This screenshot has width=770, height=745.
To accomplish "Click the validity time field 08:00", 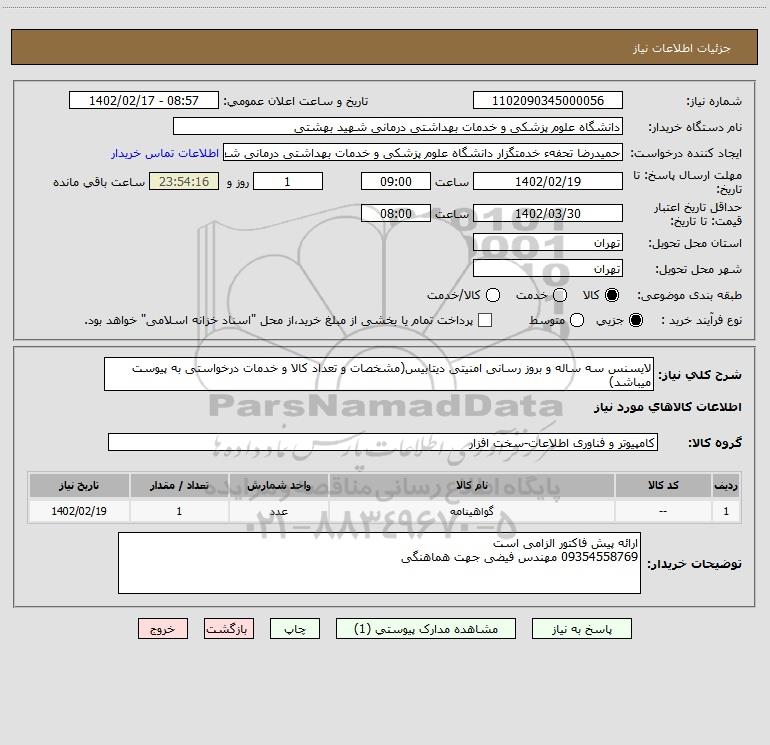I will point(396,213).
